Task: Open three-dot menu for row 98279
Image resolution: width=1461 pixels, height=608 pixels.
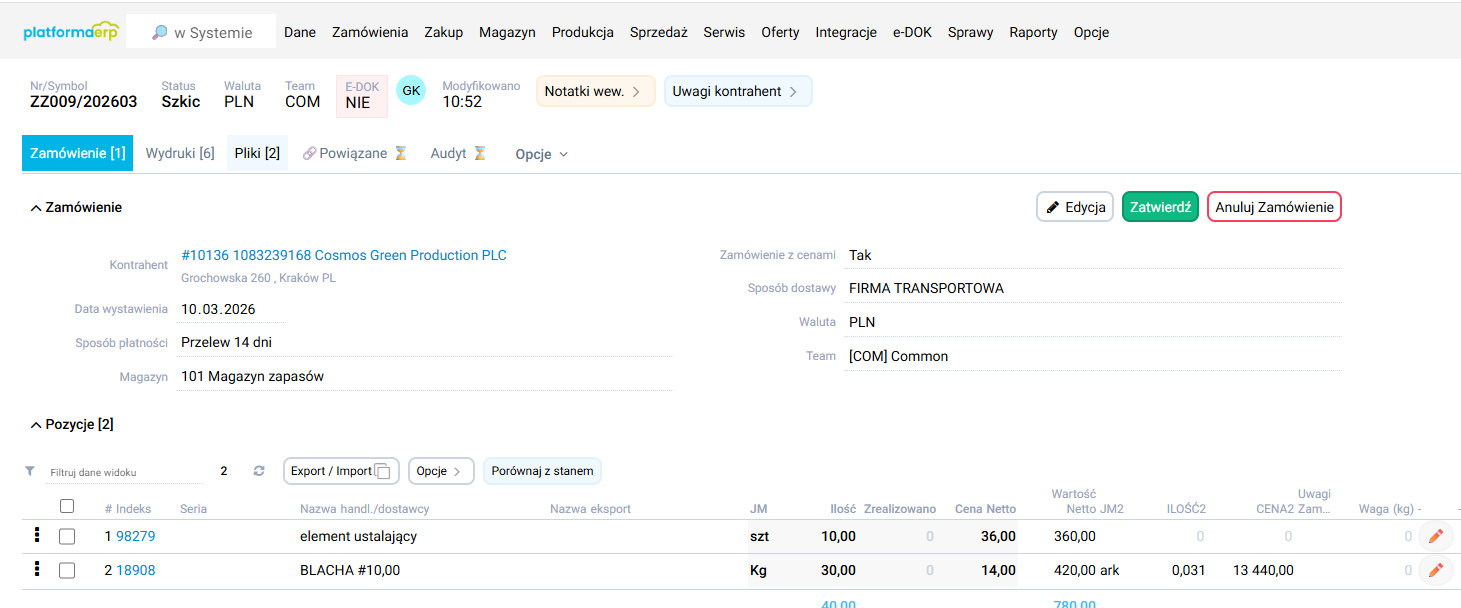Action: [x=37, y=535]
